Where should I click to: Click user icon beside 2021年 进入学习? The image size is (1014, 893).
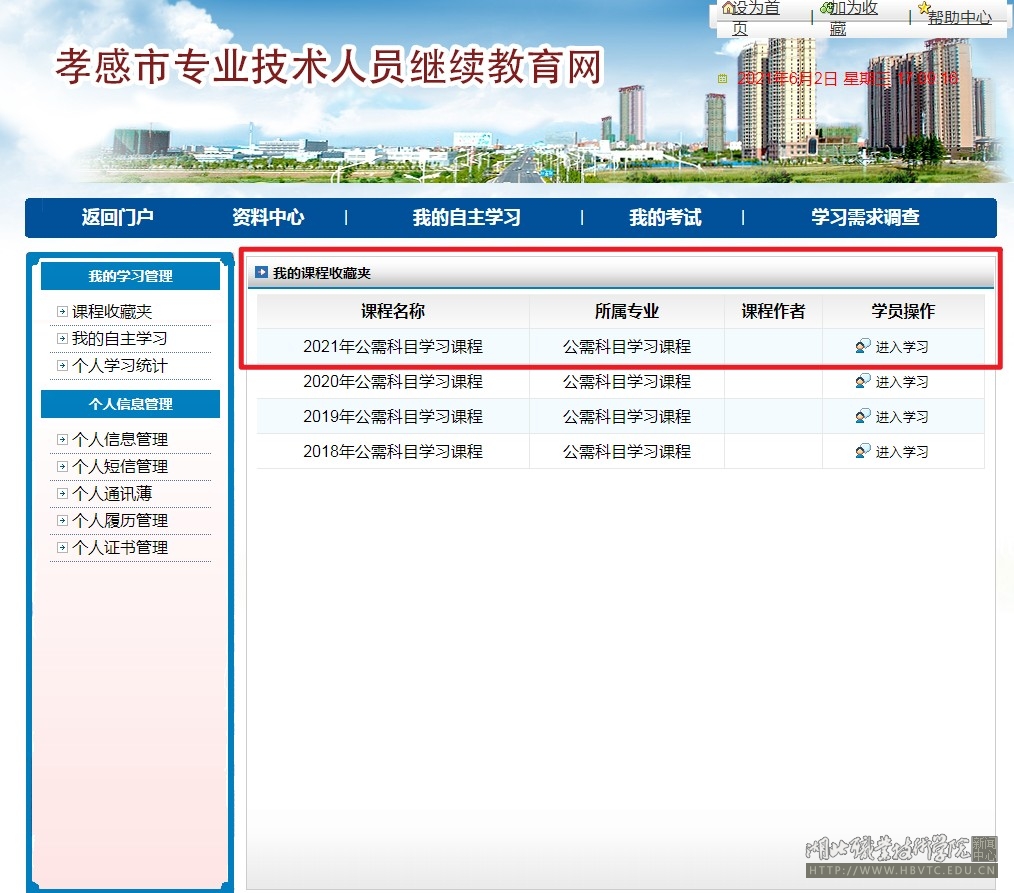click(x=863, y=347)
